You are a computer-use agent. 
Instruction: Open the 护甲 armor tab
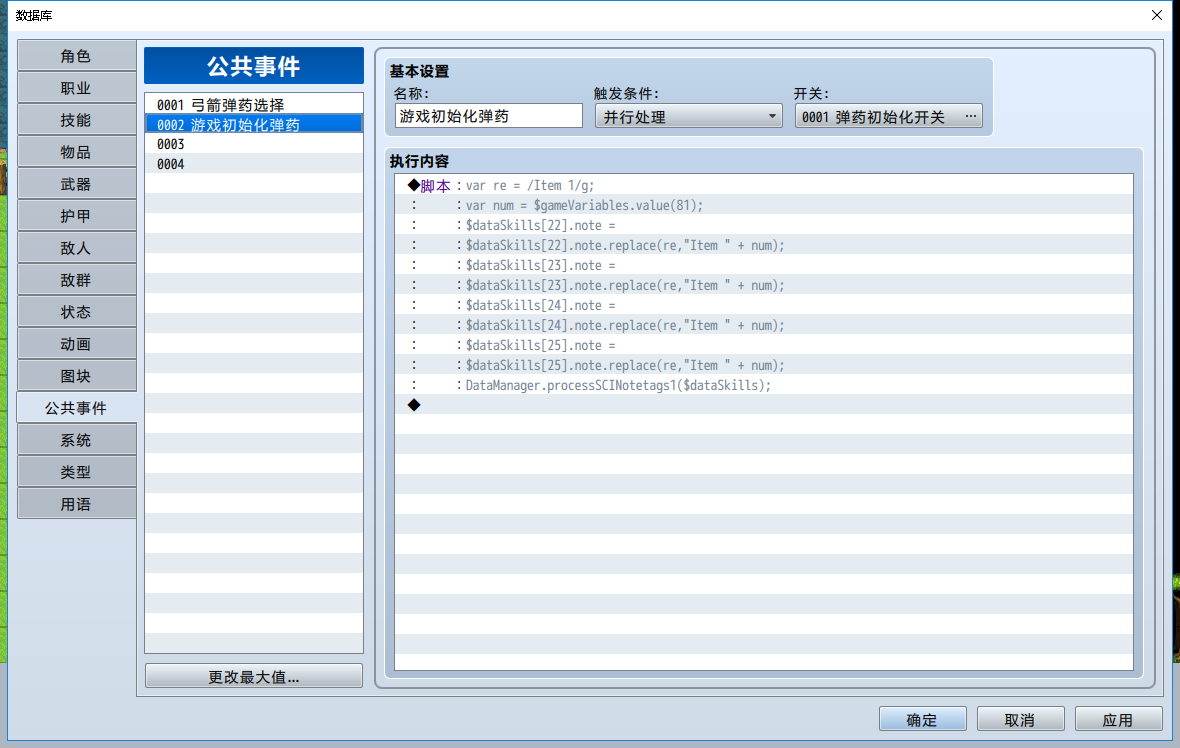(x=76, y=216)
